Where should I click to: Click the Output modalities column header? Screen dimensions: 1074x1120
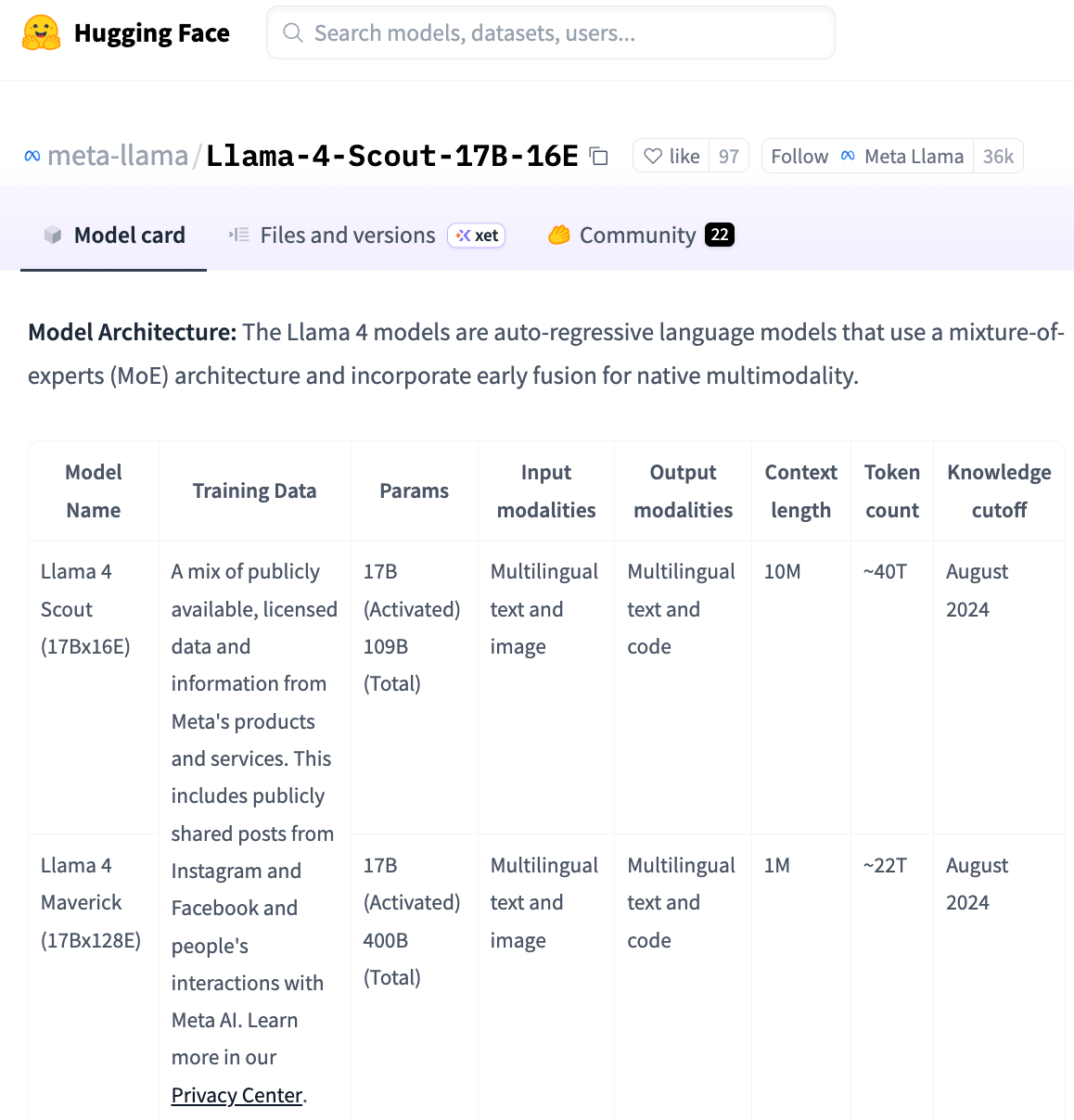click(684, 491)
